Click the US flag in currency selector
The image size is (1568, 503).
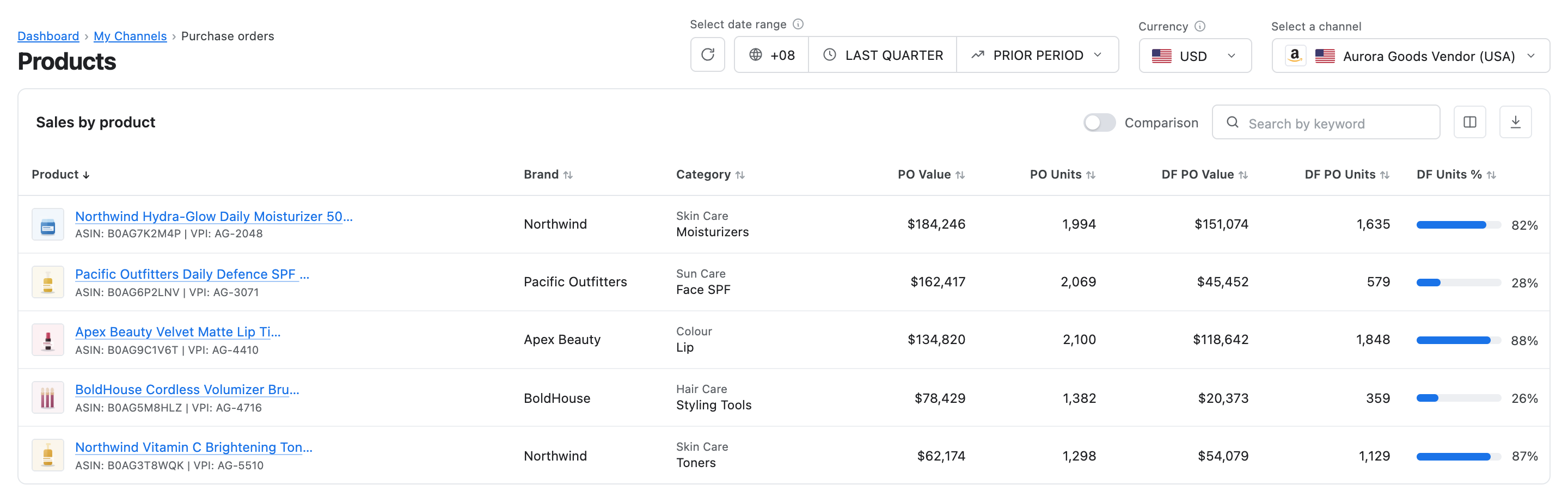coord(1161,56)
